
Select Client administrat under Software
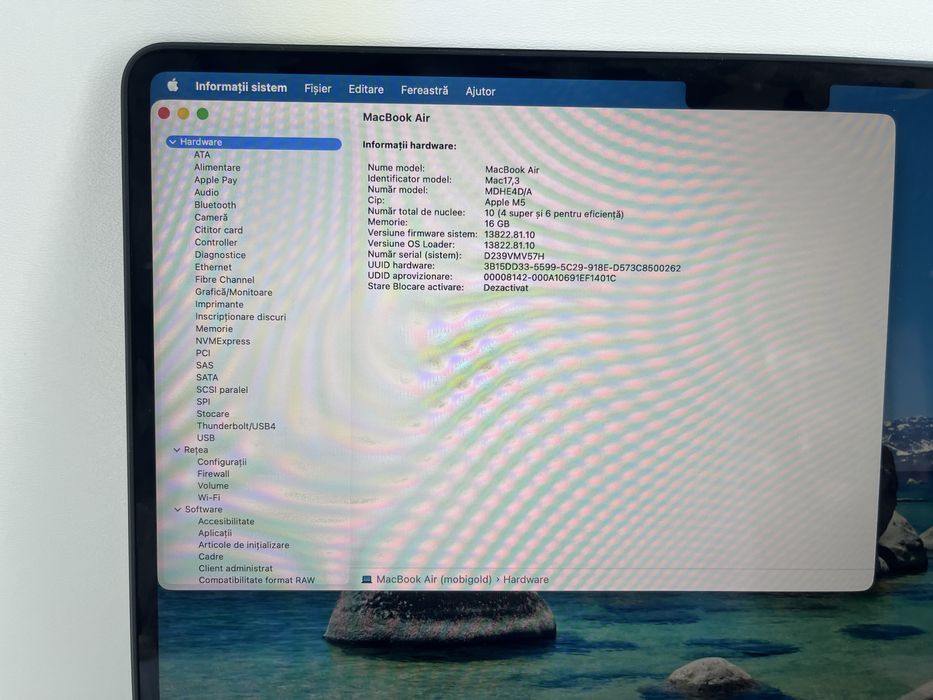pyautogui.click(x=236, y=568)
